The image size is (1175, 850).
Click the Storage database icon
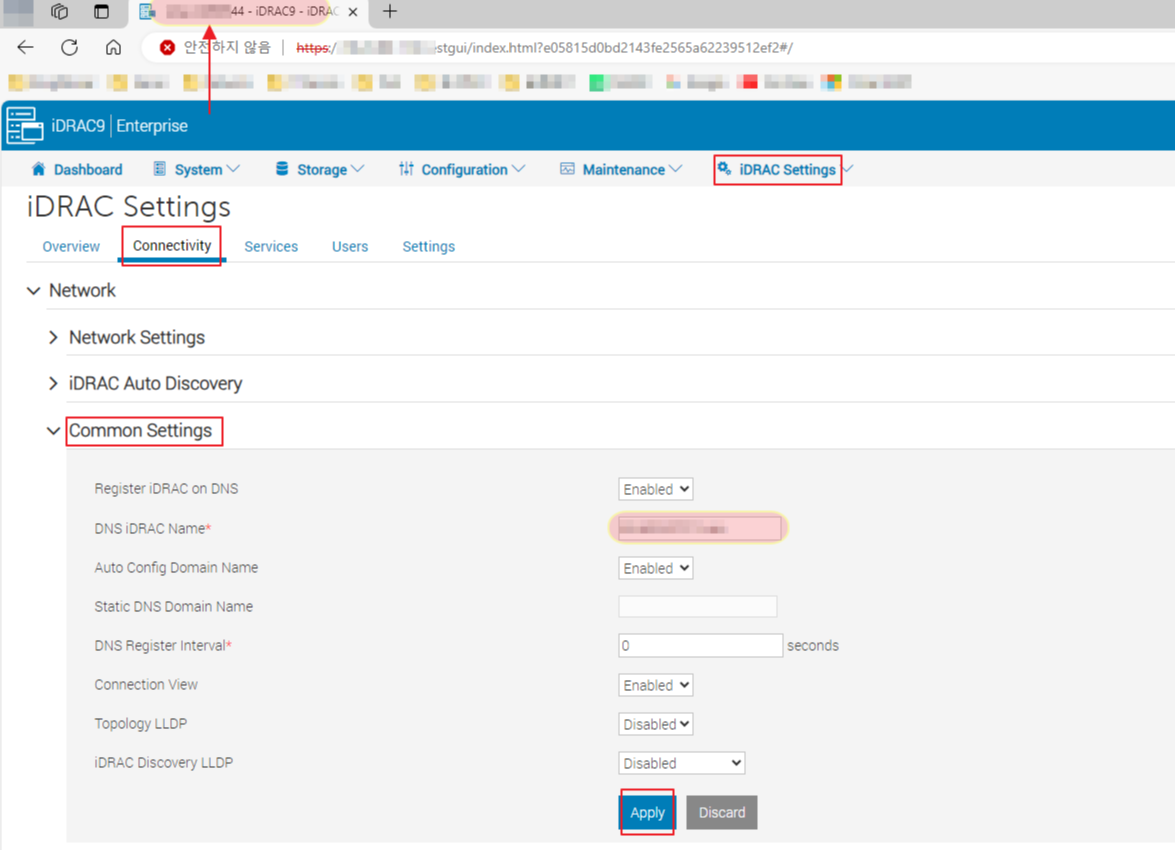tap(282, 169)
